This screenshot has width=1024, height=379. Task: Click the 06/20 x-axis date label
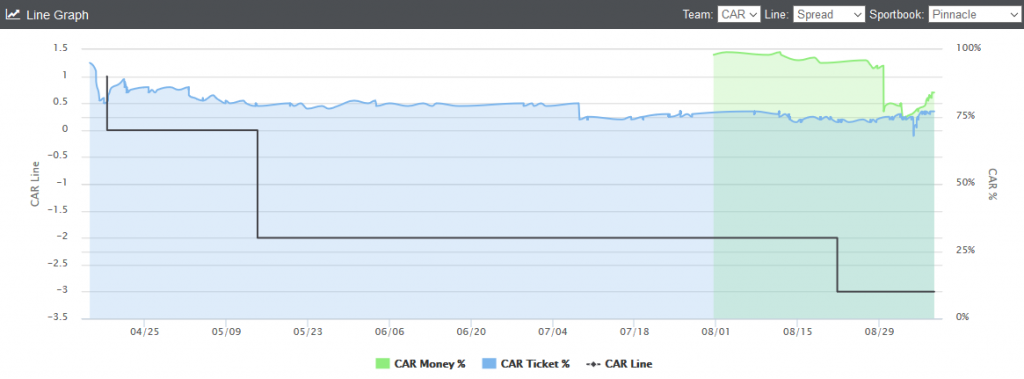pyautogui.click(x=470, y=331)
